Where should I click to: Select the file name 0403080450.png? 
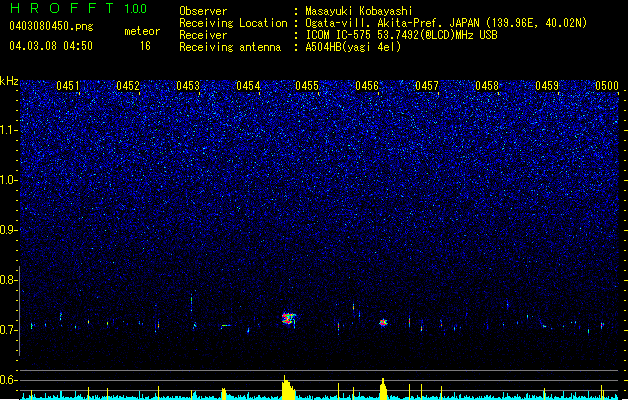[x=51, y=26]
